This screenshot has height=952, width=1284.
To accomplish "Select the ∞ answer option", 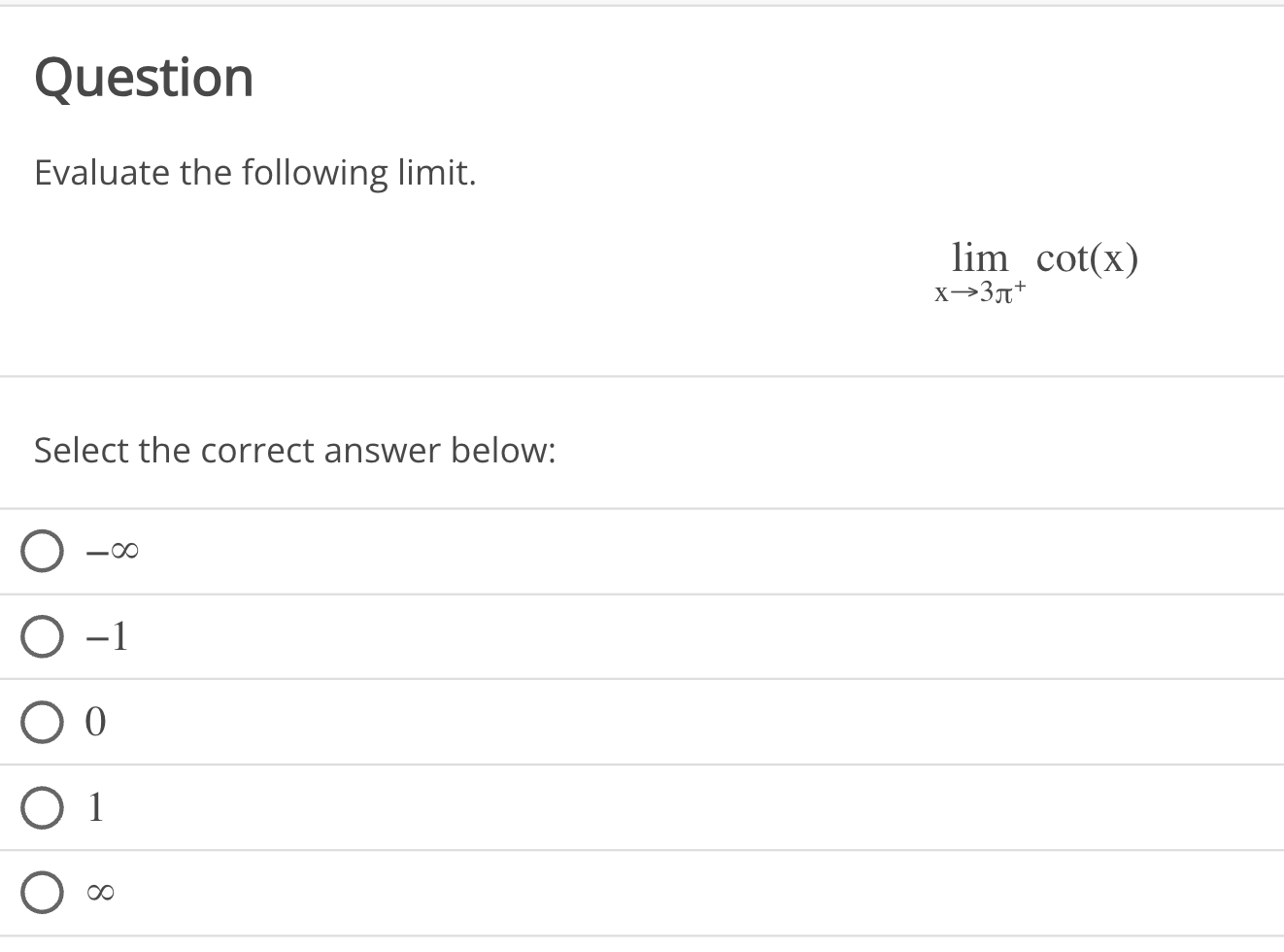I will 42,891.
